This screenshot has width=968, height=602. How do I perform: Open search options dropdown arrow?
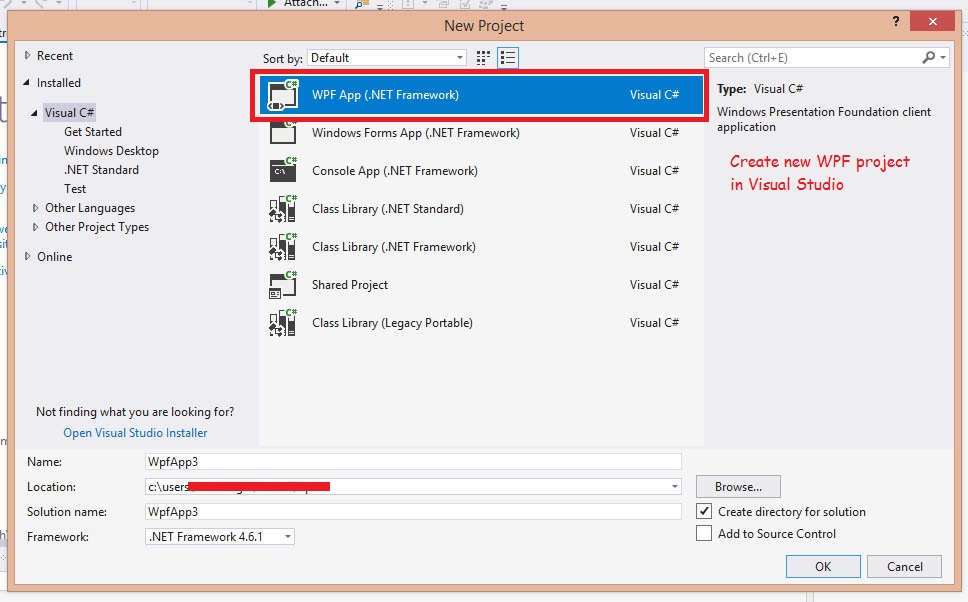coord(943,57)
